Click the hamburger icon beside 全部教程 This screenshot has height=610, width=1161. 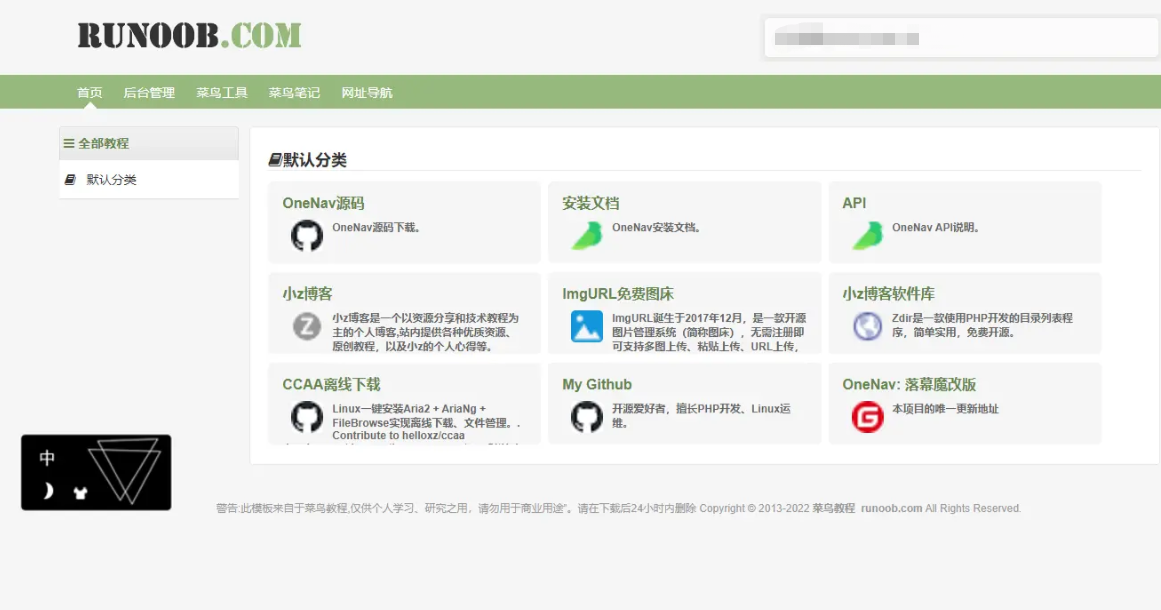click(69, 144)
